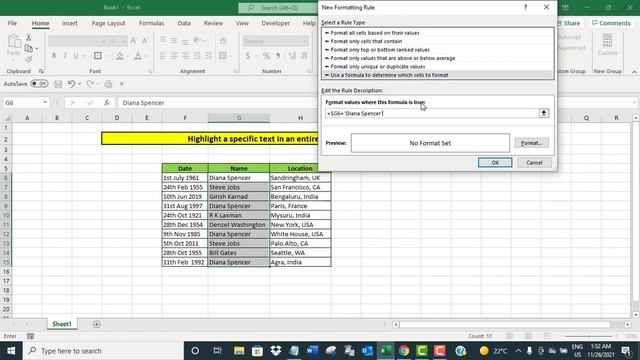Select 'Format only cells that contain' rule type
Screen dimensions: 640x360
438,41
